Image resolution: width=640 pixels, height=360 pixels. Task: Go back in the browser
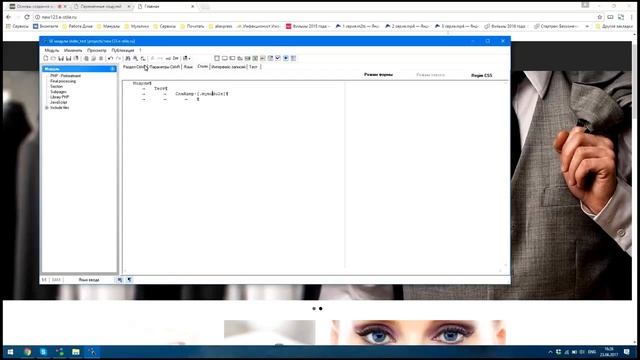click(9, 17)
